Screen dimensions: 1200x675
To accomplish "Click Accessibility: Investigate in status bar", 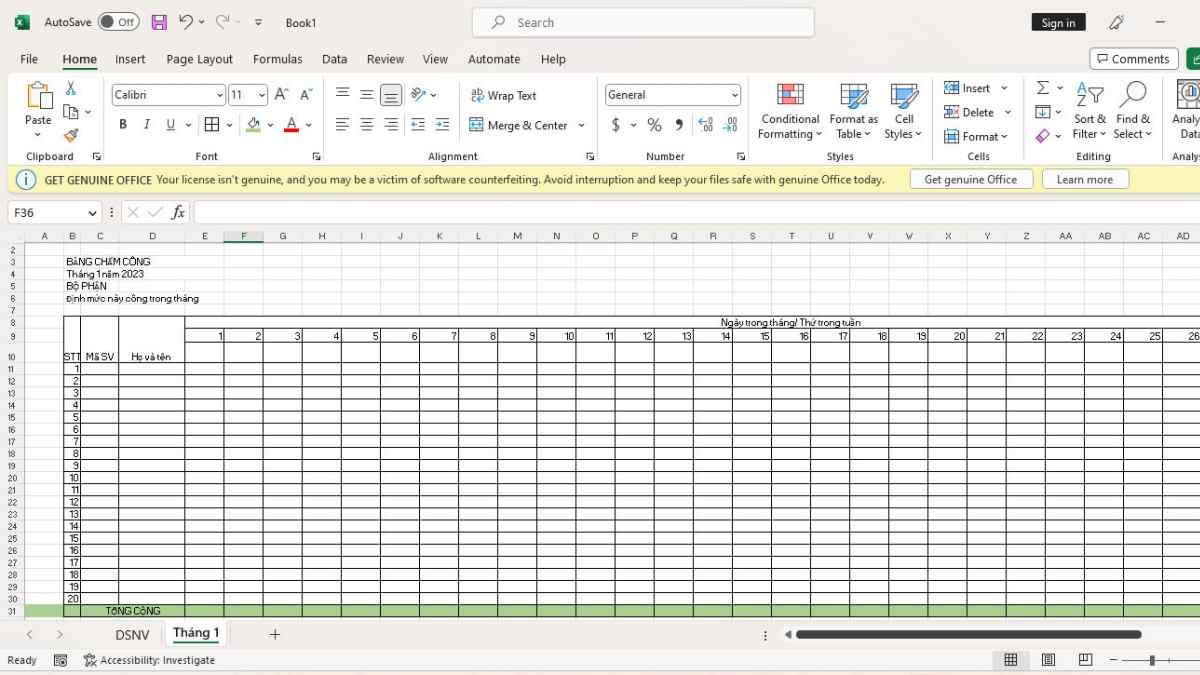I will click(150, 660).
